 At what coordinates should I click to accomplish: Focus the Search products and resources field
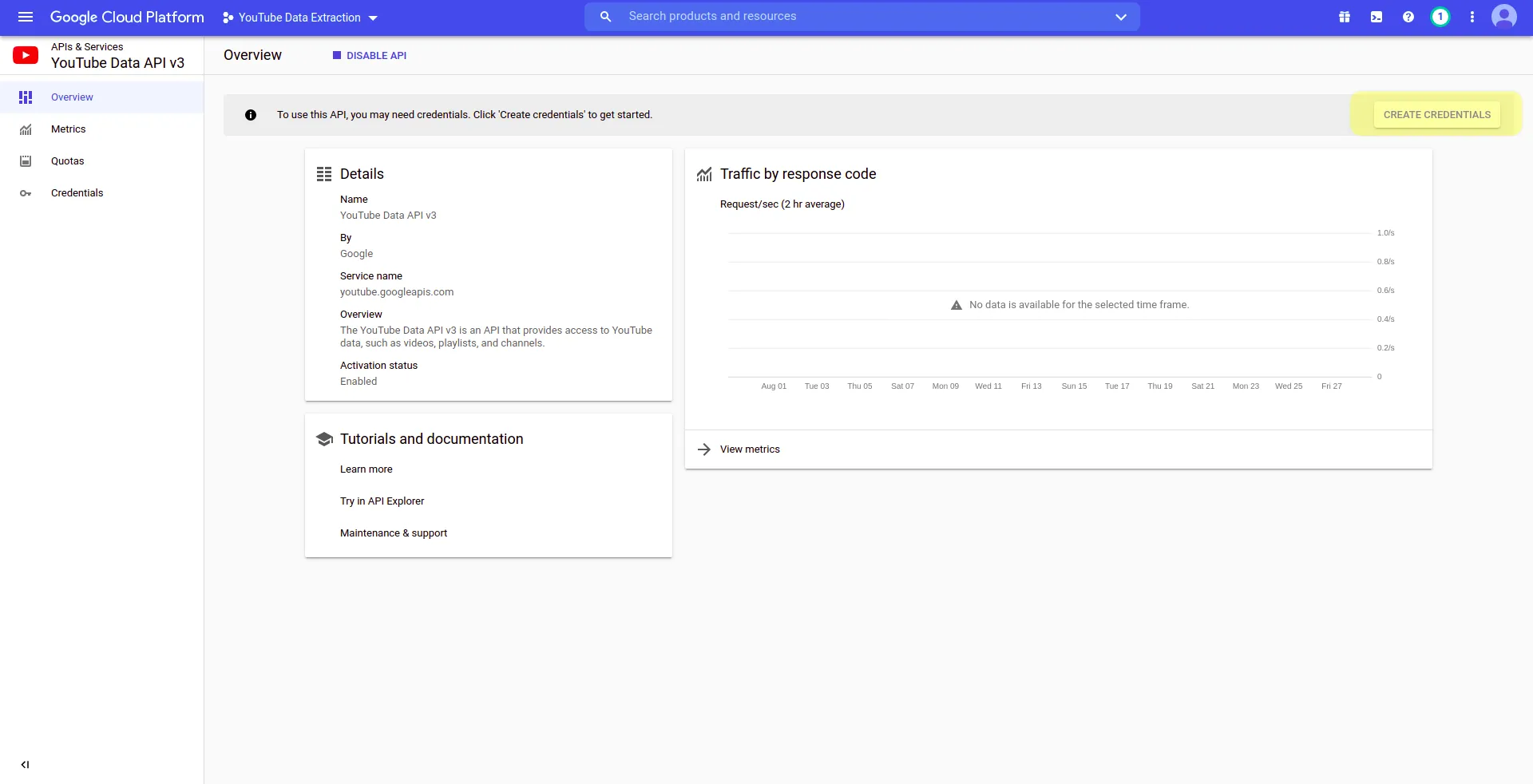tap(862, 17)
